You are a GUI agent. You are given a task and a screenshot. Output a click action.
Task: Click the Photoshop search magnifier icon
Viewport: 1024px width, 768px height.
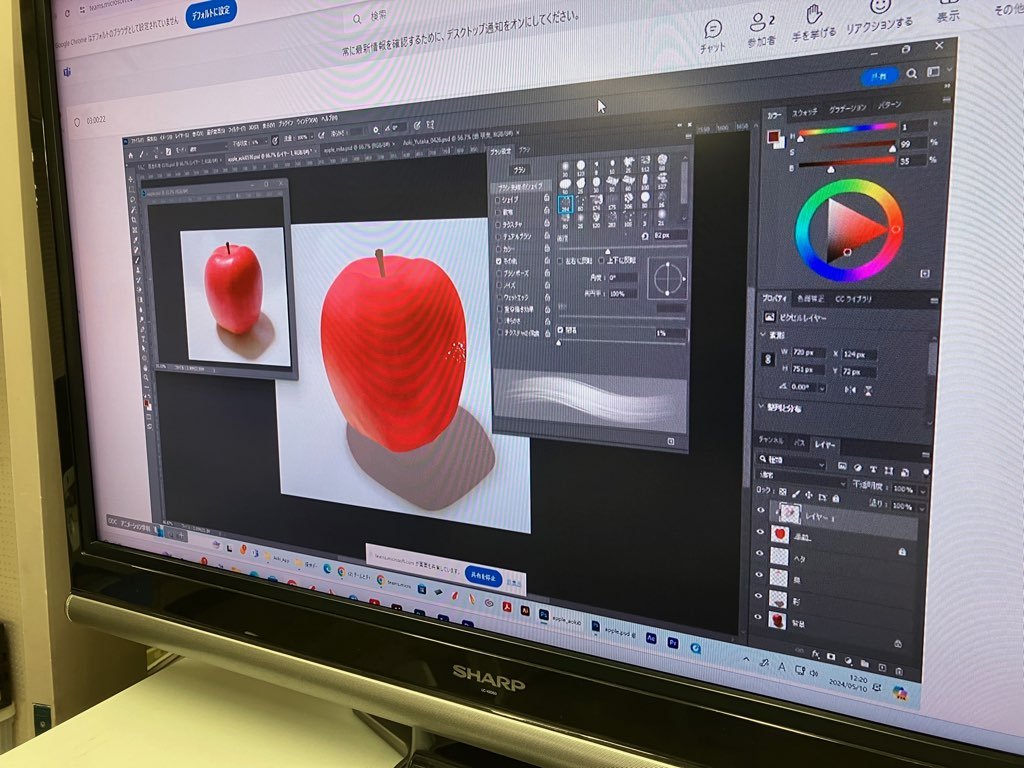tap(911, 74)
